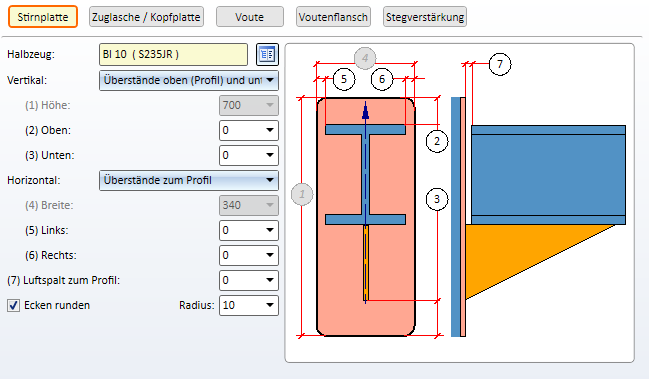The width and height of the screenshot is (649, 379).
Task: Click circled marker 3 in the diagram
Action: click(x=437, y=199)
